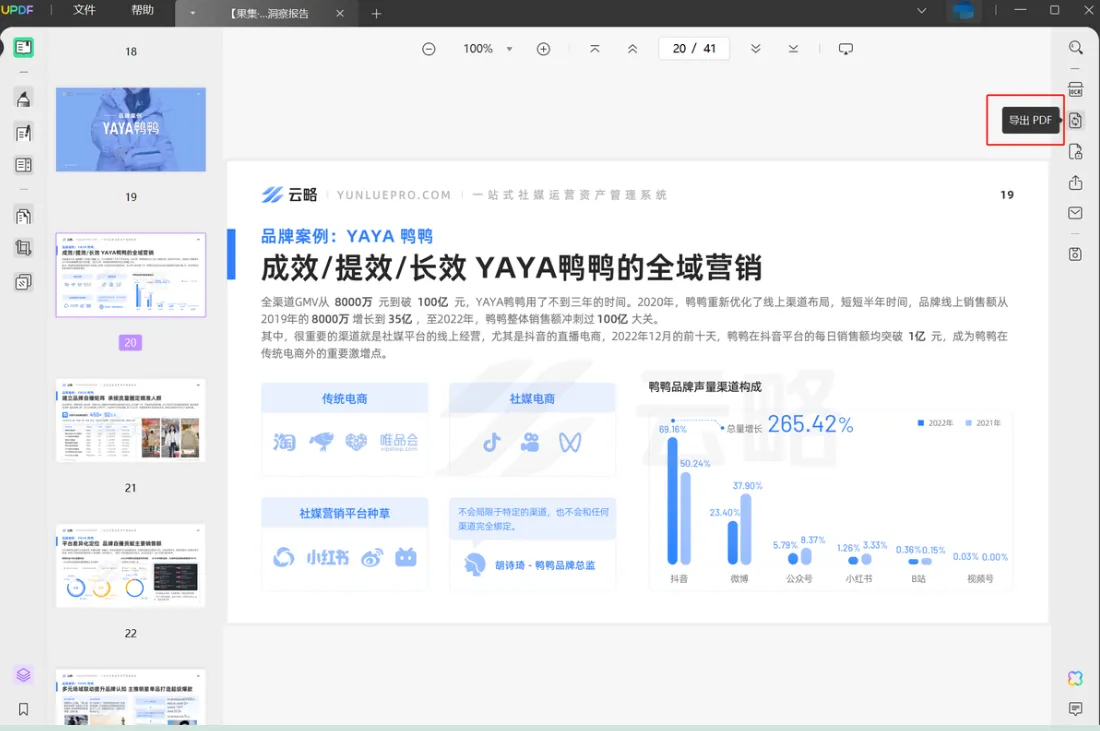Open the Protect PDF lock icon
The image size is (1100, 731).
[x=1075, y=152]
